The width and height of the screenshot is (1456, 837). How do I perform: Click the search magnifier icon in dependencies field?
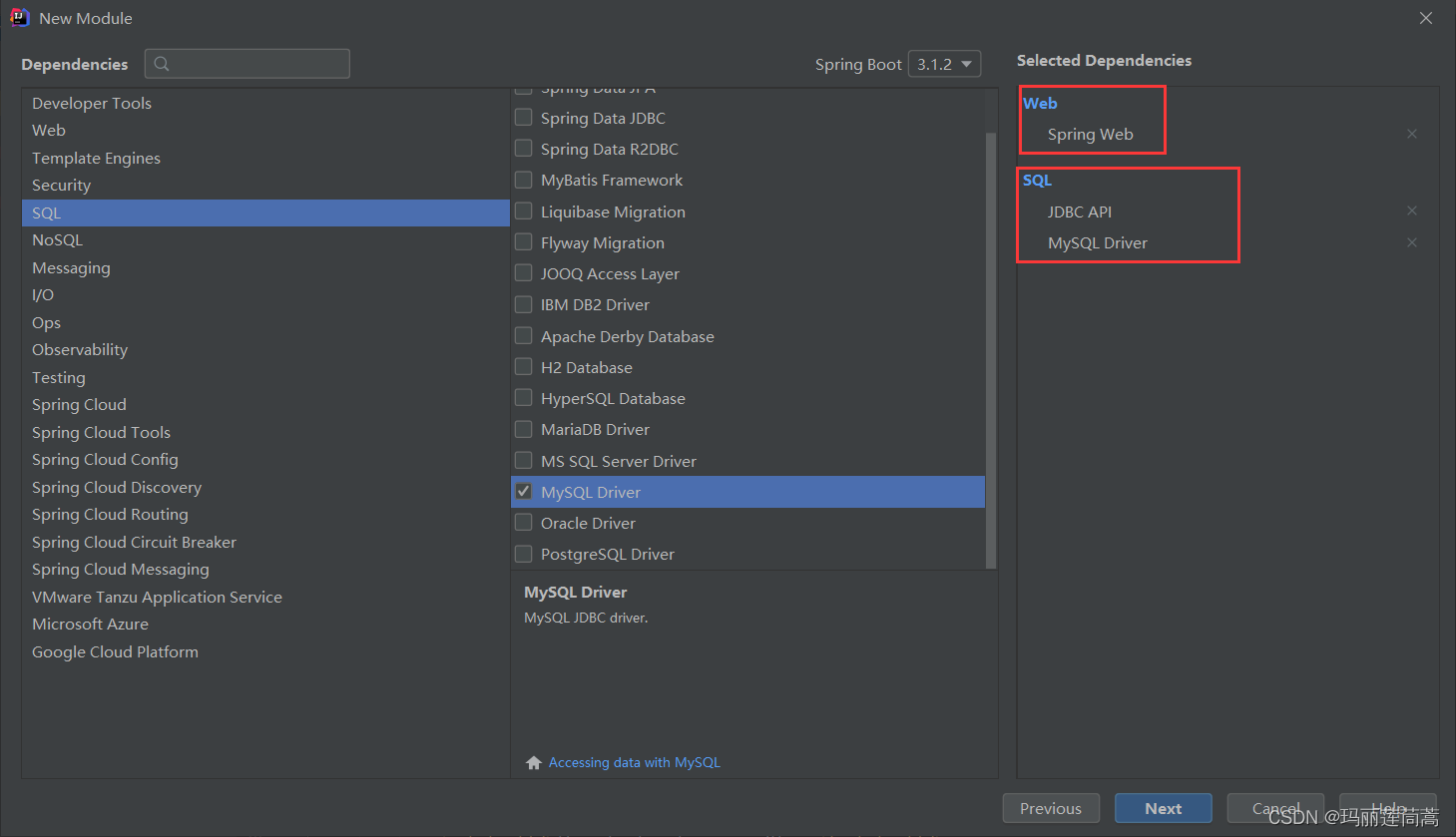(162, 64)
